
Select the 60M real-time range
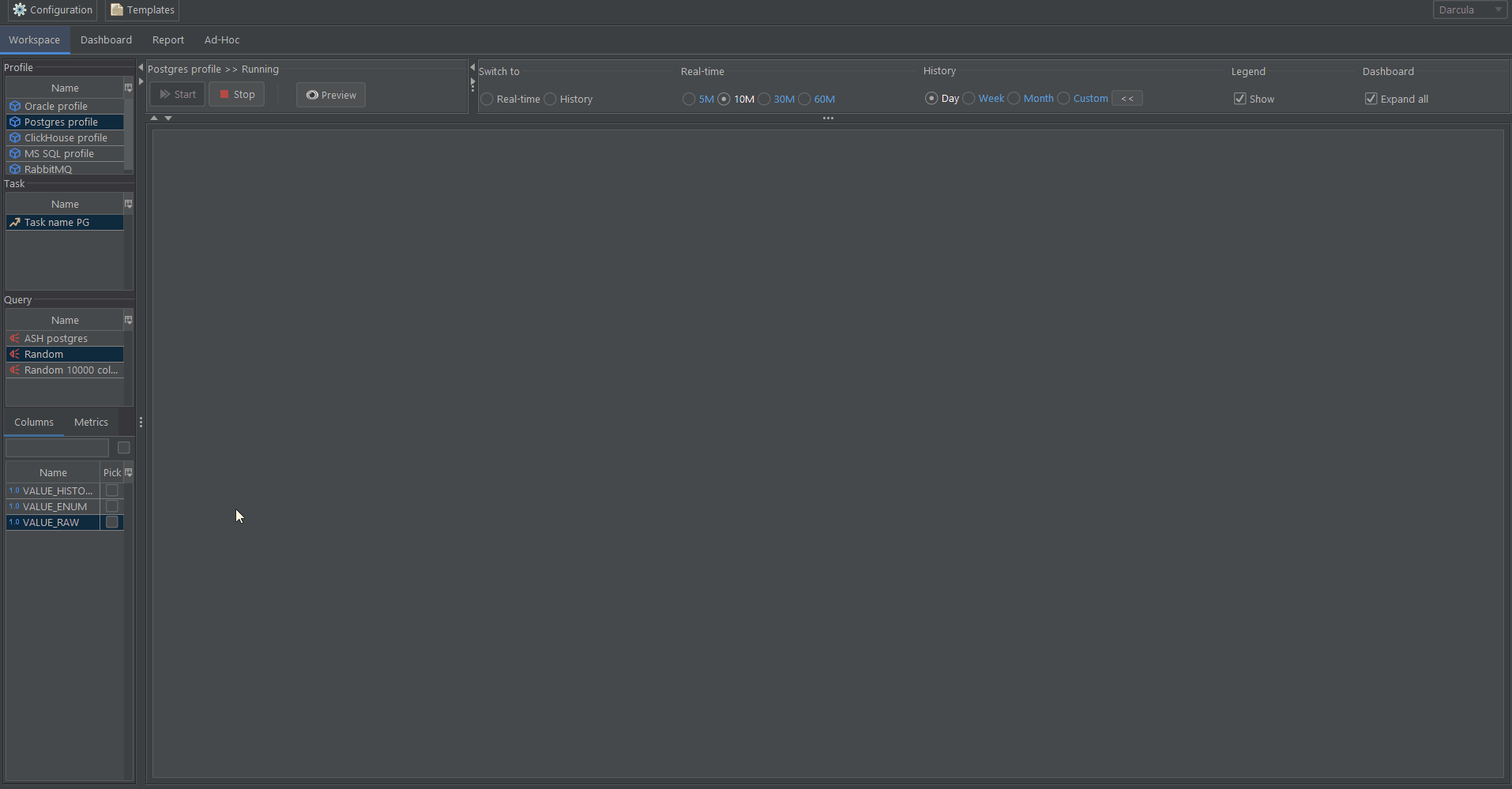click(805, 99)
